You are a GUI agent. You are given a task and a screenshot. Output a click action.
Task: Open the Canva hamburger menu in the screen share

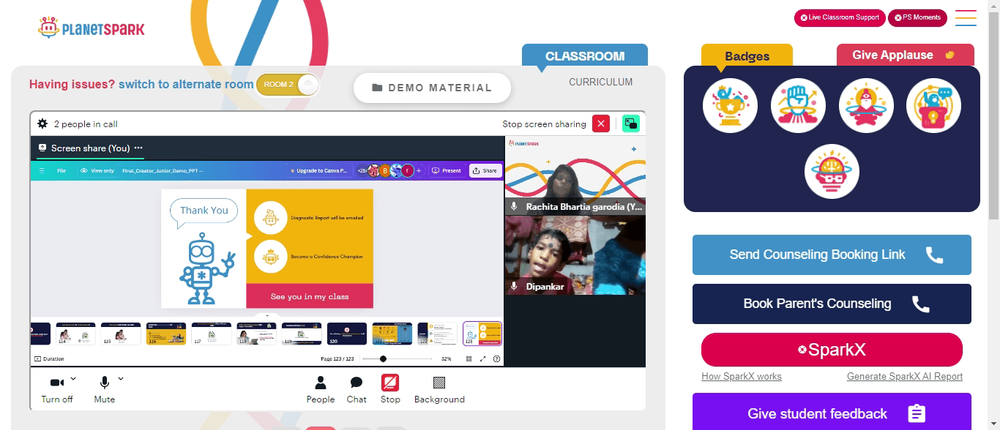point(42,171)
